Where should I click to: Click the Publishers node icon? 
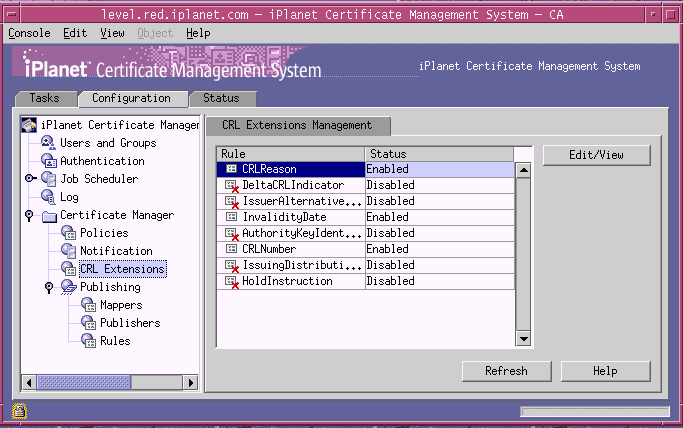88,323
